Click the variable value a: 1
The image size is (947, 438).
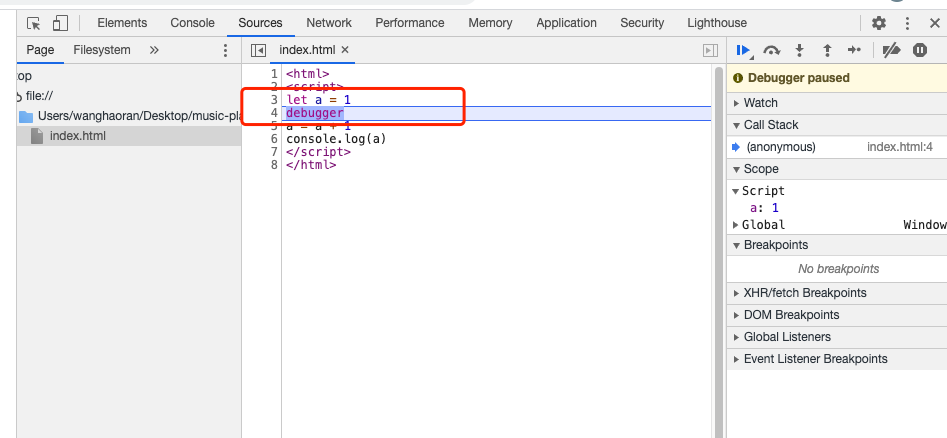(764, 208)
